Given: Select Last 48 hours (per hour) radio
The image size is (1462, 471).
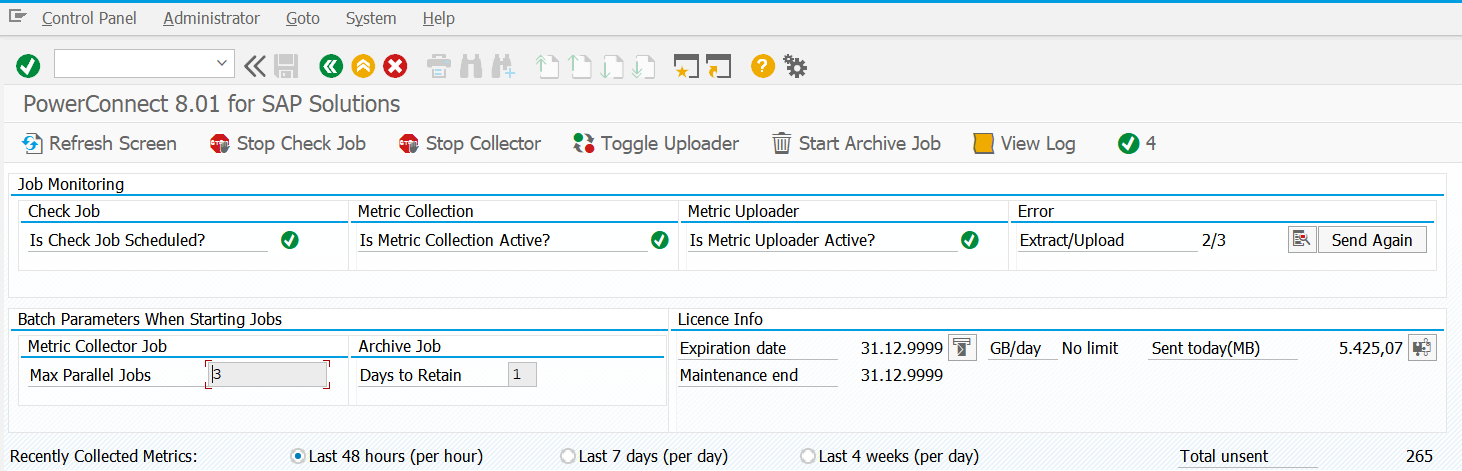Looking at the screenshot, I should [x=297, y=456].
